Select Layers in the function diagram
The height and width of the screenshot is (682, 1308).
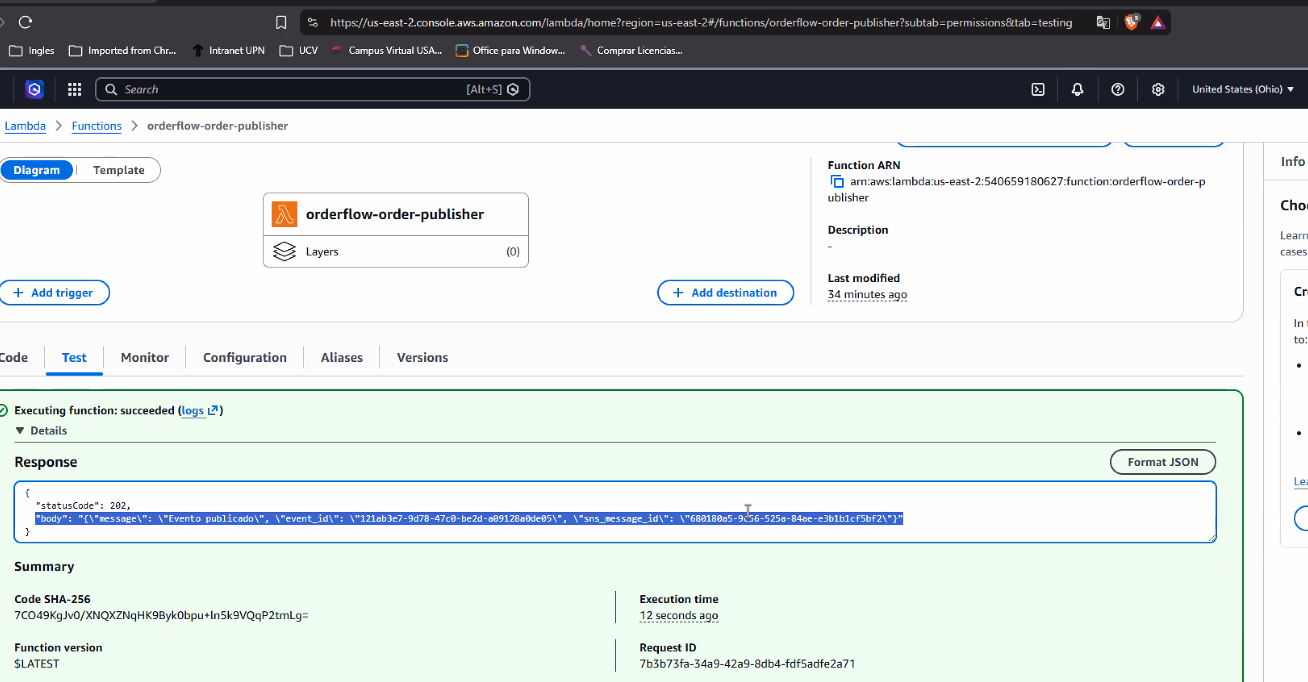tap(395, 251)
